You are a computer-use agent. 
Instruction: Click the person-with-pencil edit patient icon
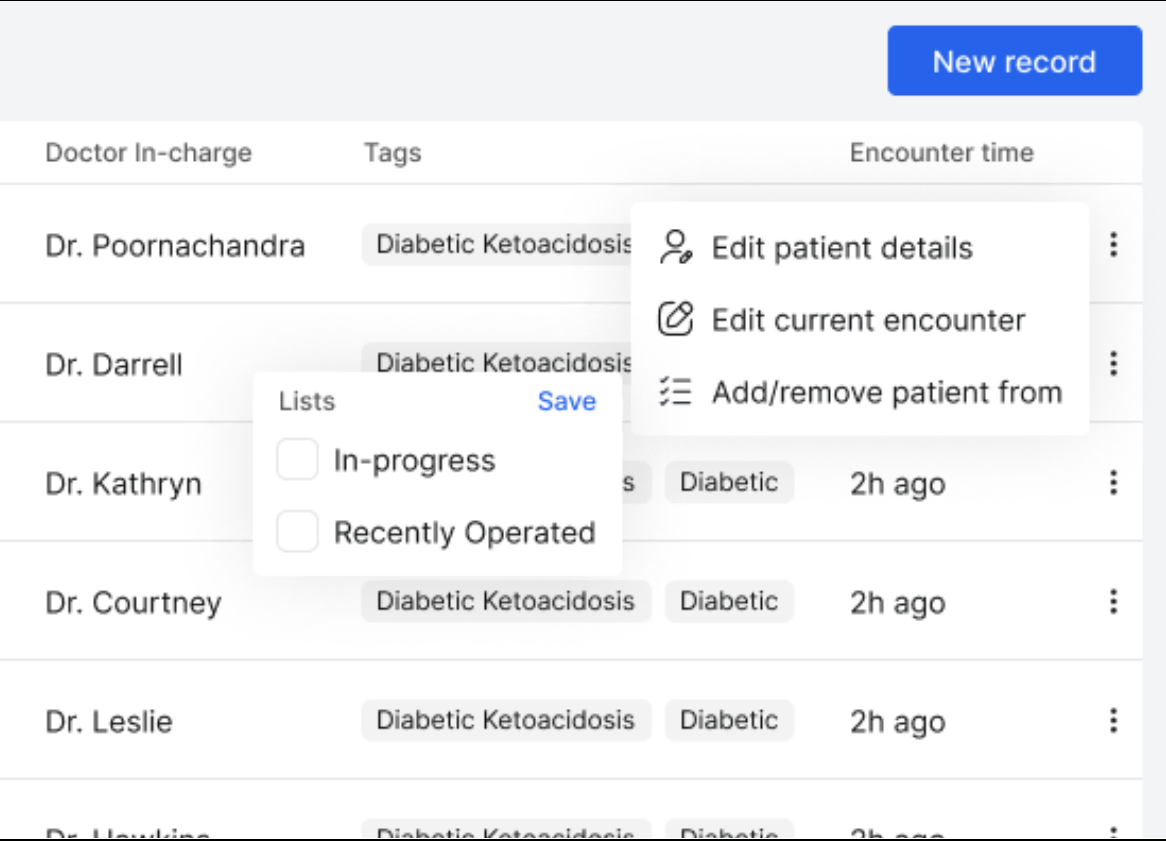click(676, 247)
